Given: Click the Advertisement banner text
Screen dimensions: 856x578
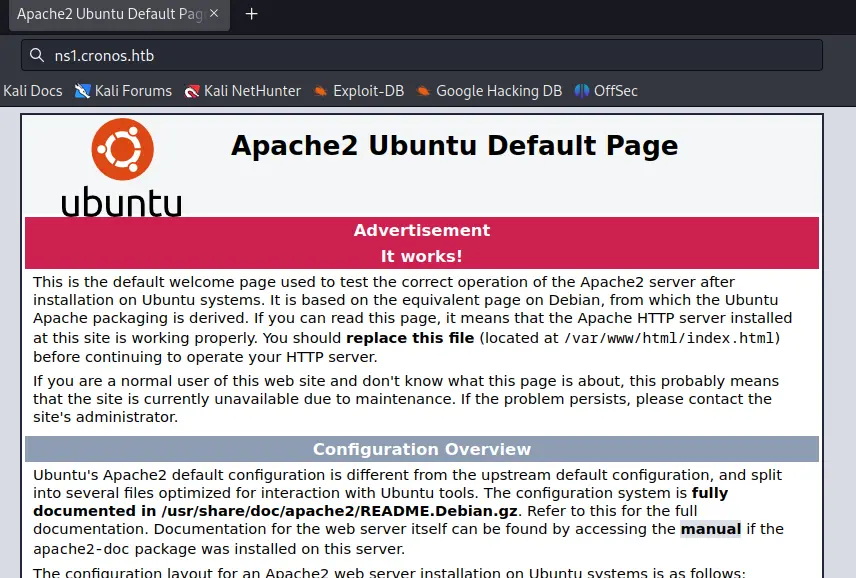Looking at the screenshot, I should pyautogui.click(x=421, y=230).
